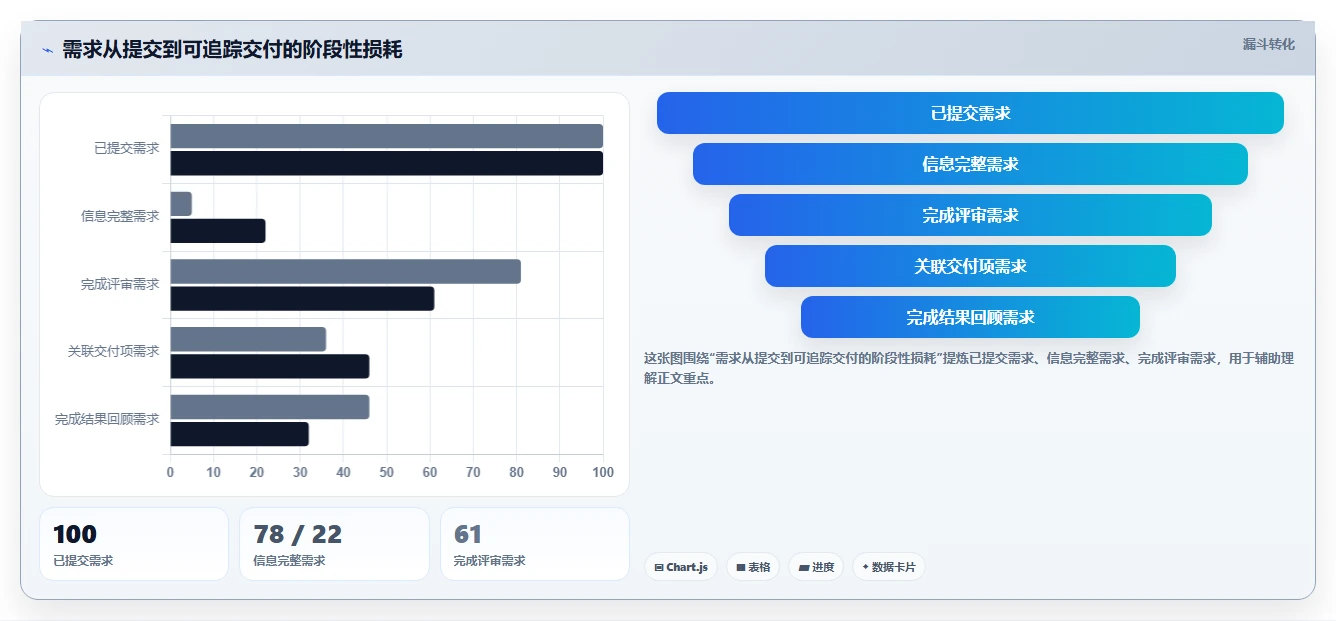Click the 进度 tag chip
Viewport: 1336px width, 621px height.
coord(816,567)
